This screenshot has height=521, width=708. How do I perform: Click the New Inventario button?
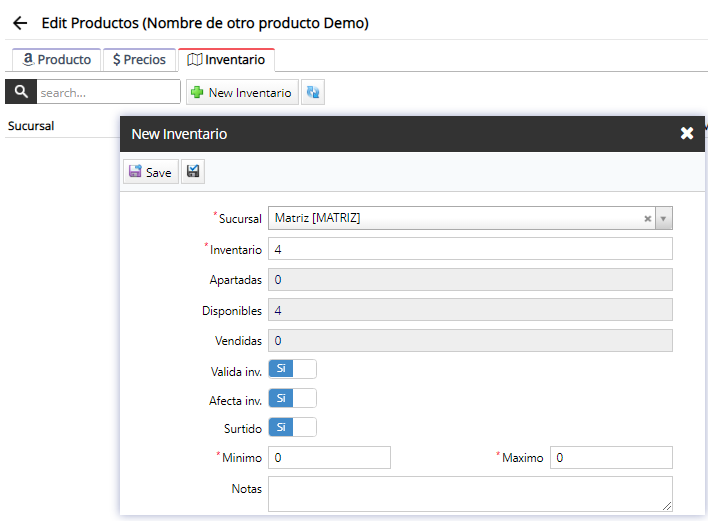(241, 92)
